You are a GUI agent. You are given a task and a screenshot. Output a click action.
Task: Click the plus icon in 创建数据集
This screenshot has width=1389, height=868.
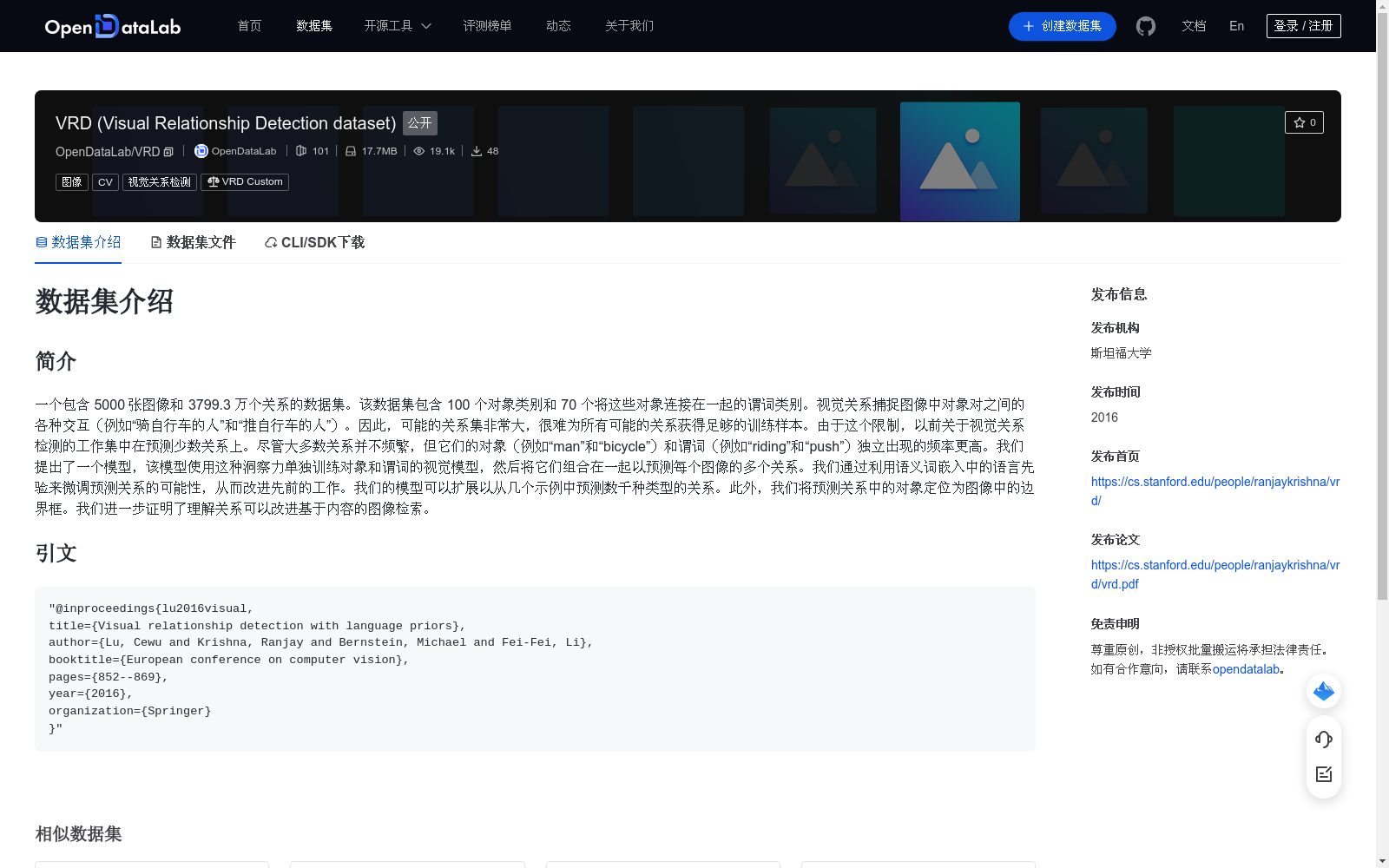[1029, 26]
